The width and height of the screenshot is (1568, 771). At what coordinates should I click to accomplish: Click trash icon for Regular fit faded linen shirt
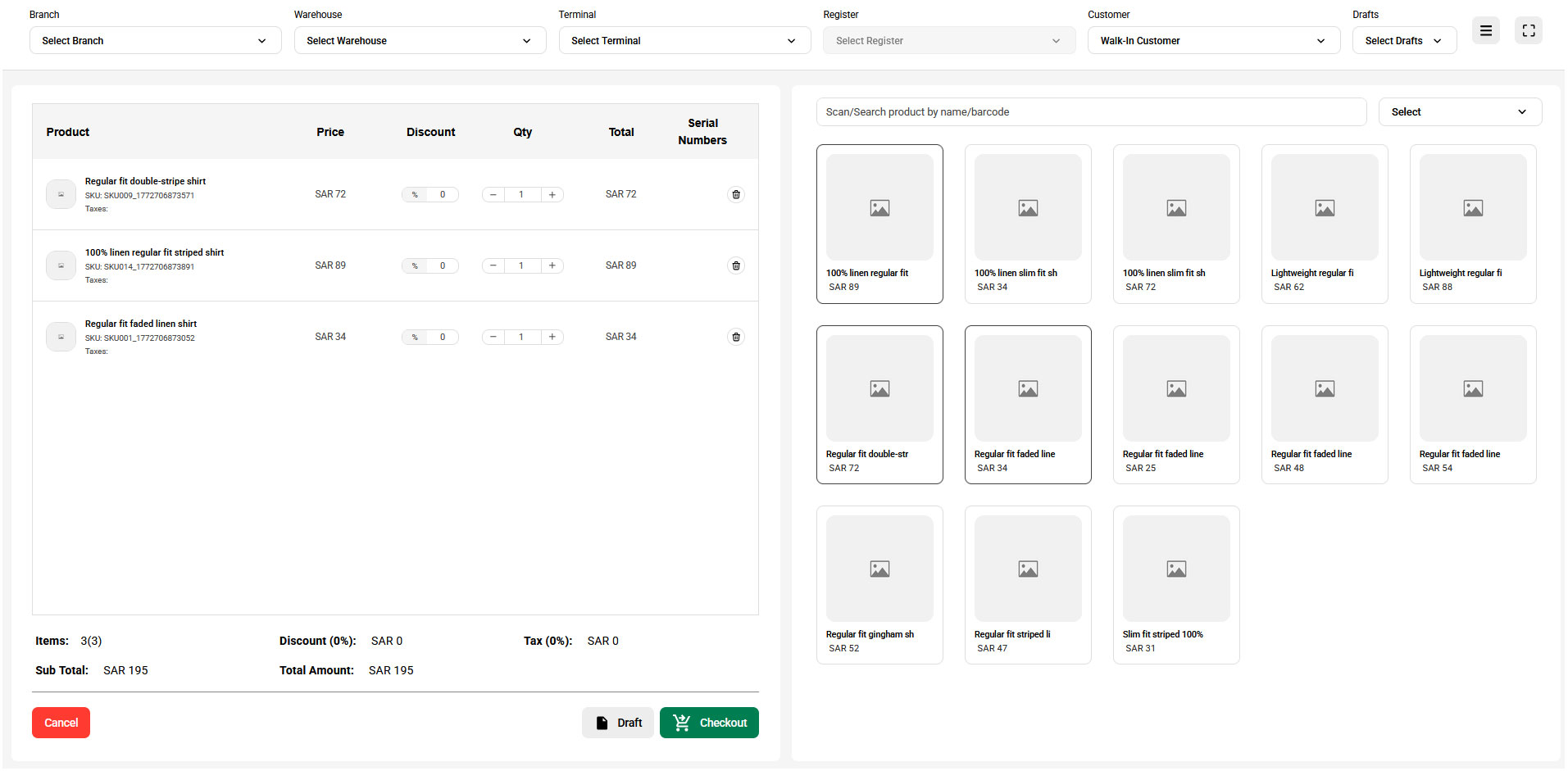click(x=735, y=338)
